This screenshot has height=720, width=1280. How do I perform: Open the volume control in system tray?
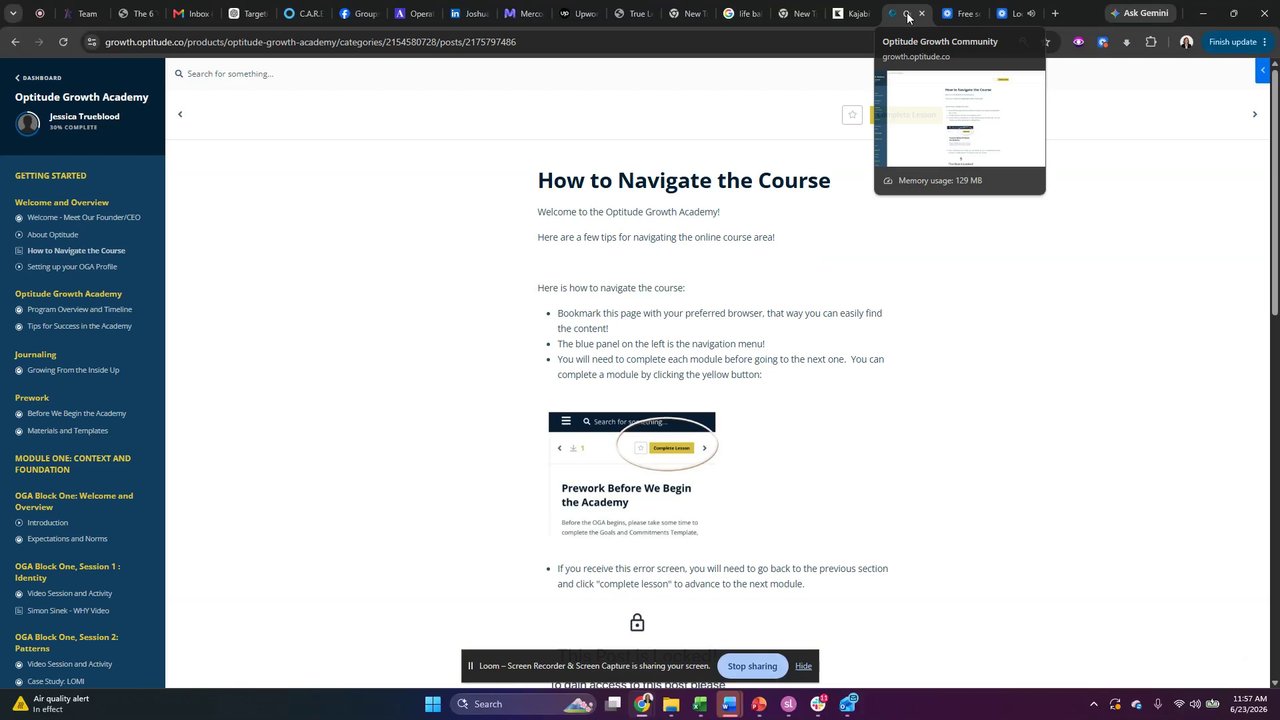coord(1195,704)
